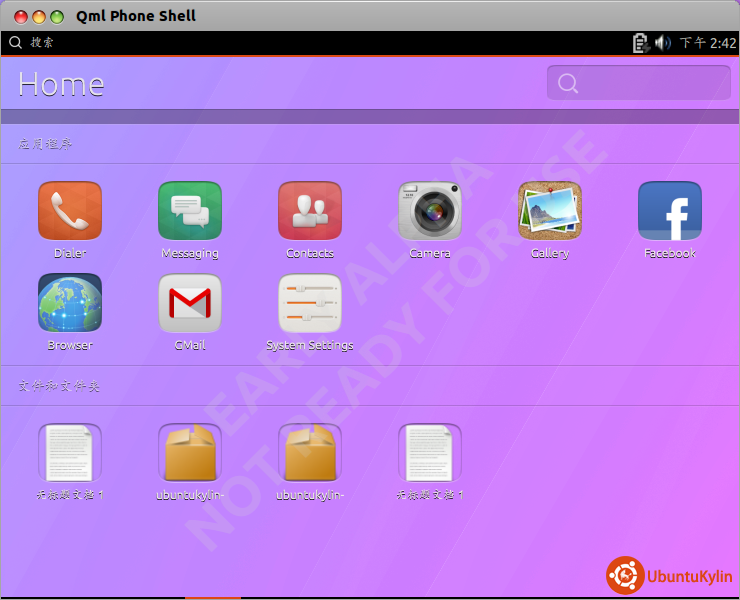
Task: Open the Gallery app
Action: pos(549,211)
